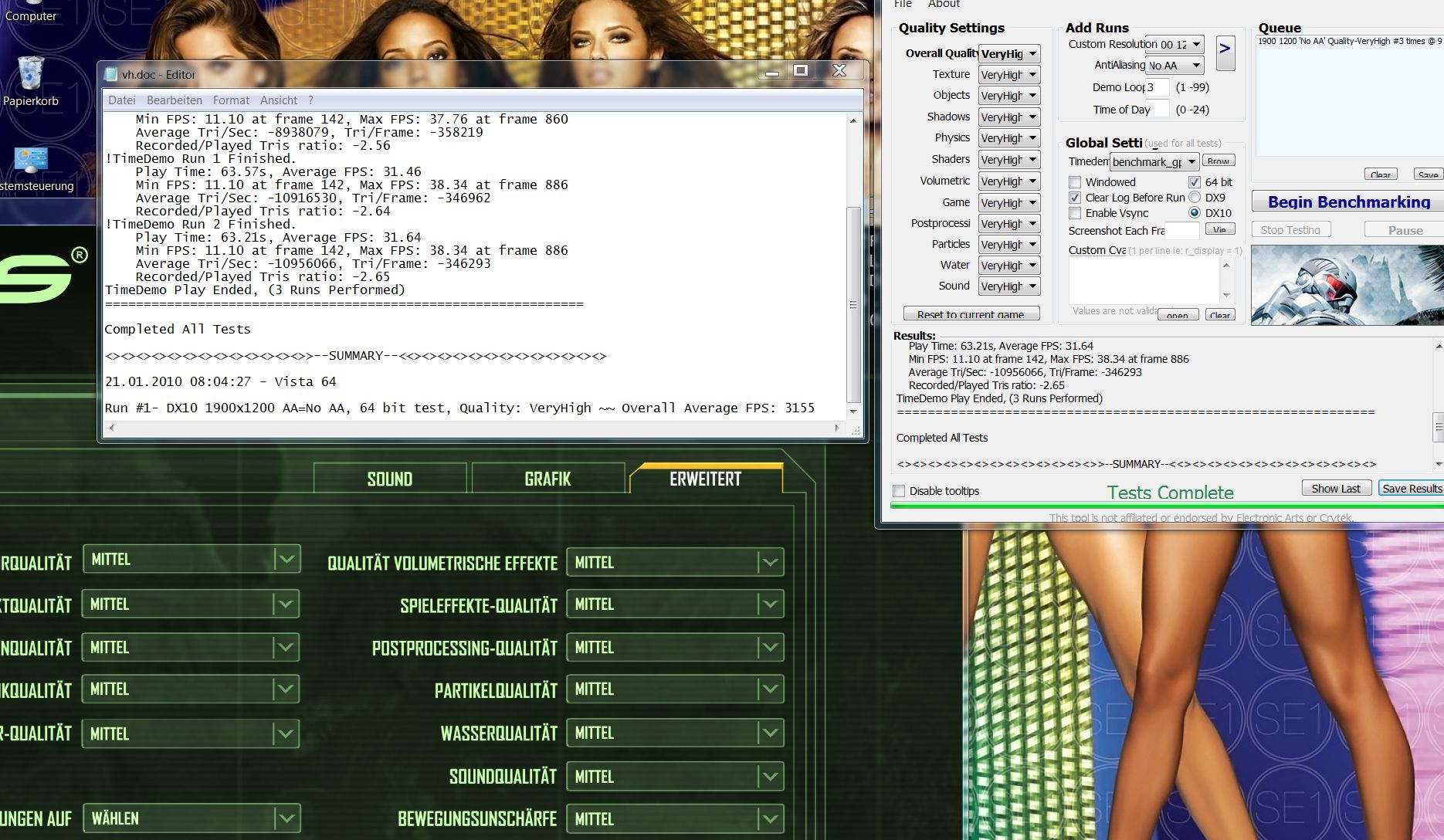Click the Crysis nanosuit image thumbnail
Image resolution: width=1444 pixels, height=840 pixels.
coord(1347,285)
